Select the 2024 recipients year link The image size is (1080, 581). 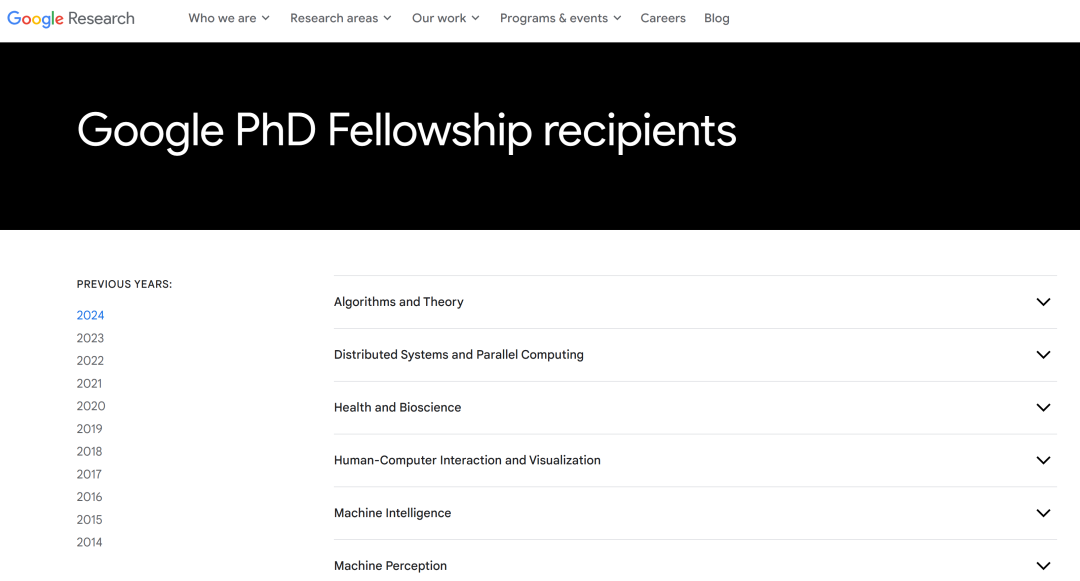pyautogui.click(x=90, y=315)
